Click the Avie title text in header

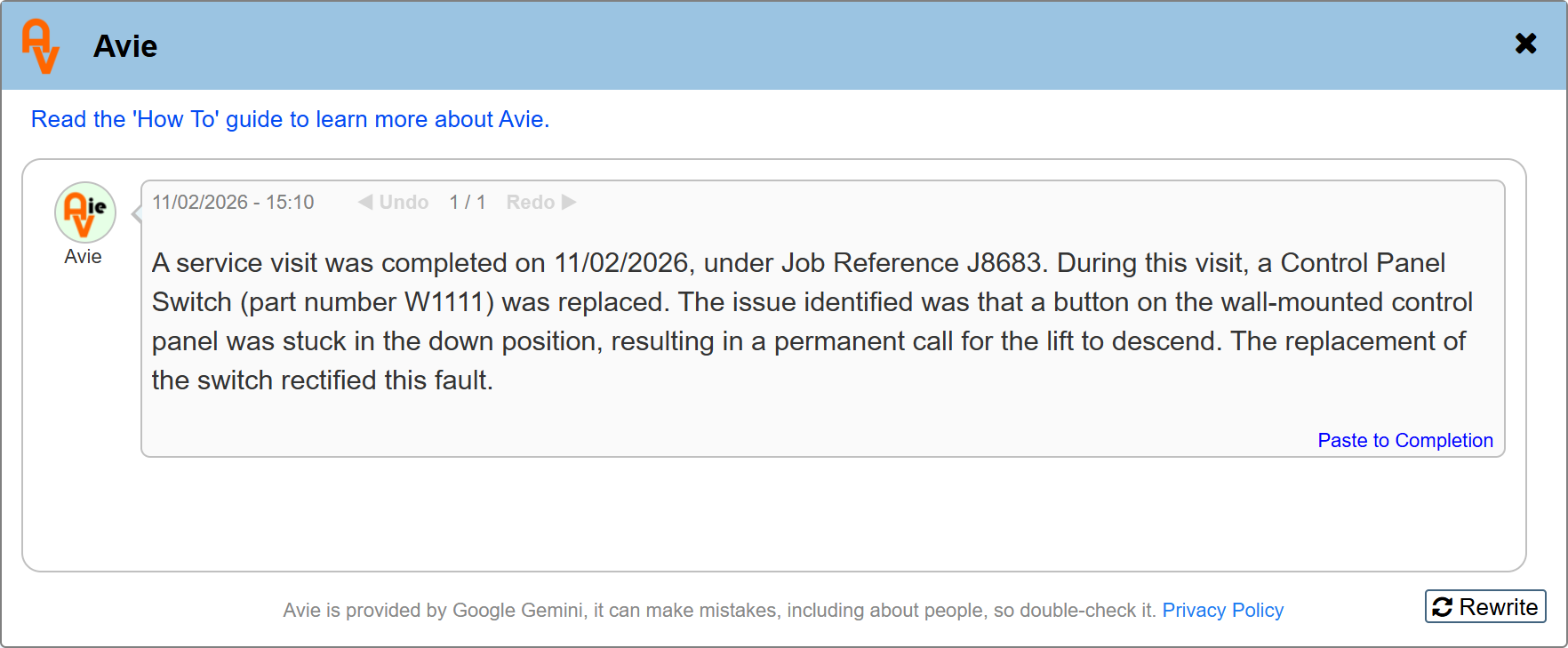[125, 46]
